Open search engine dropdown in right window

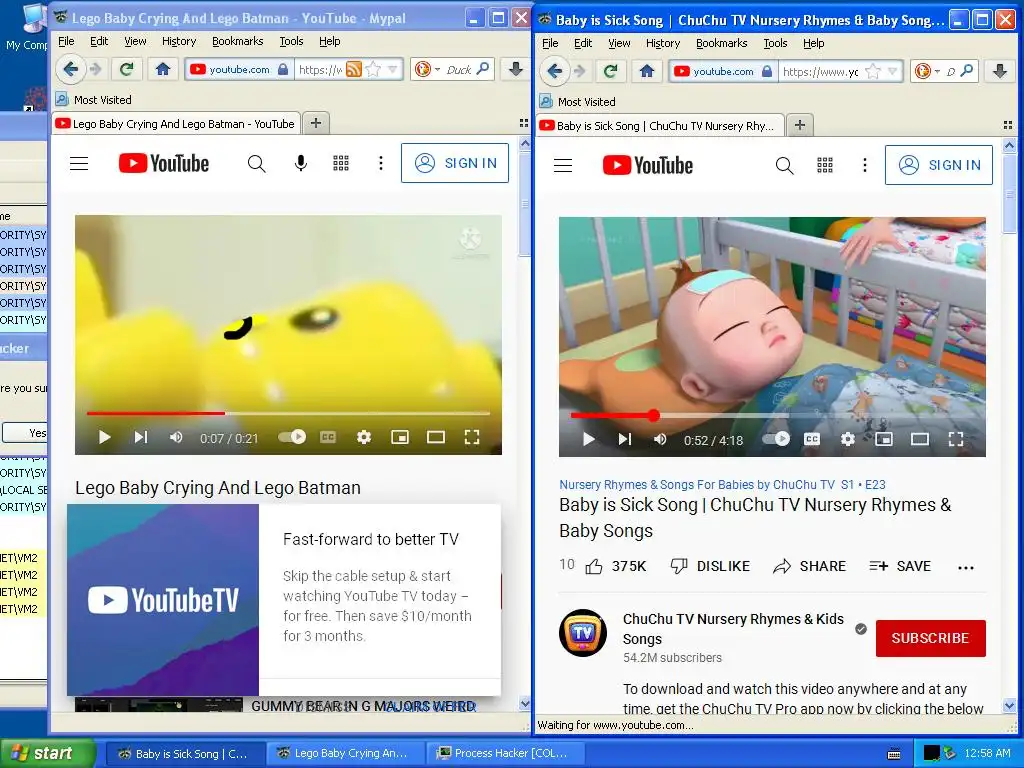pos(937,72)
